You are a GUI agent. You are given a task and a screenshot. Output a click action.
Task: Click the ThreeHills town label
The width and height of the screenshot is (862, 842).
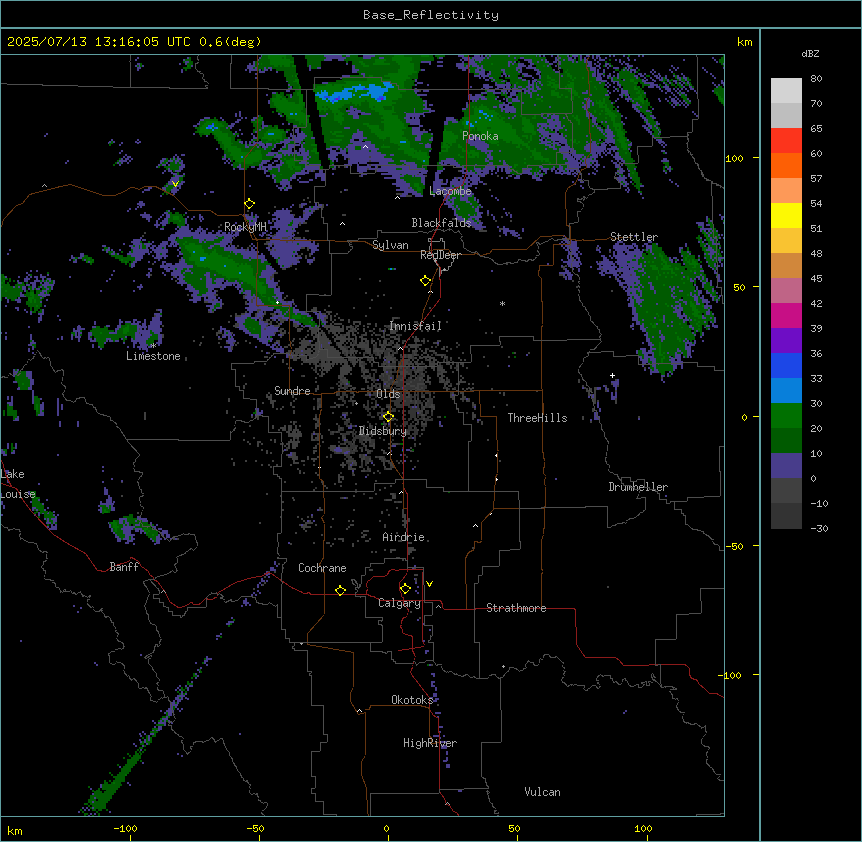pos(537,418)
